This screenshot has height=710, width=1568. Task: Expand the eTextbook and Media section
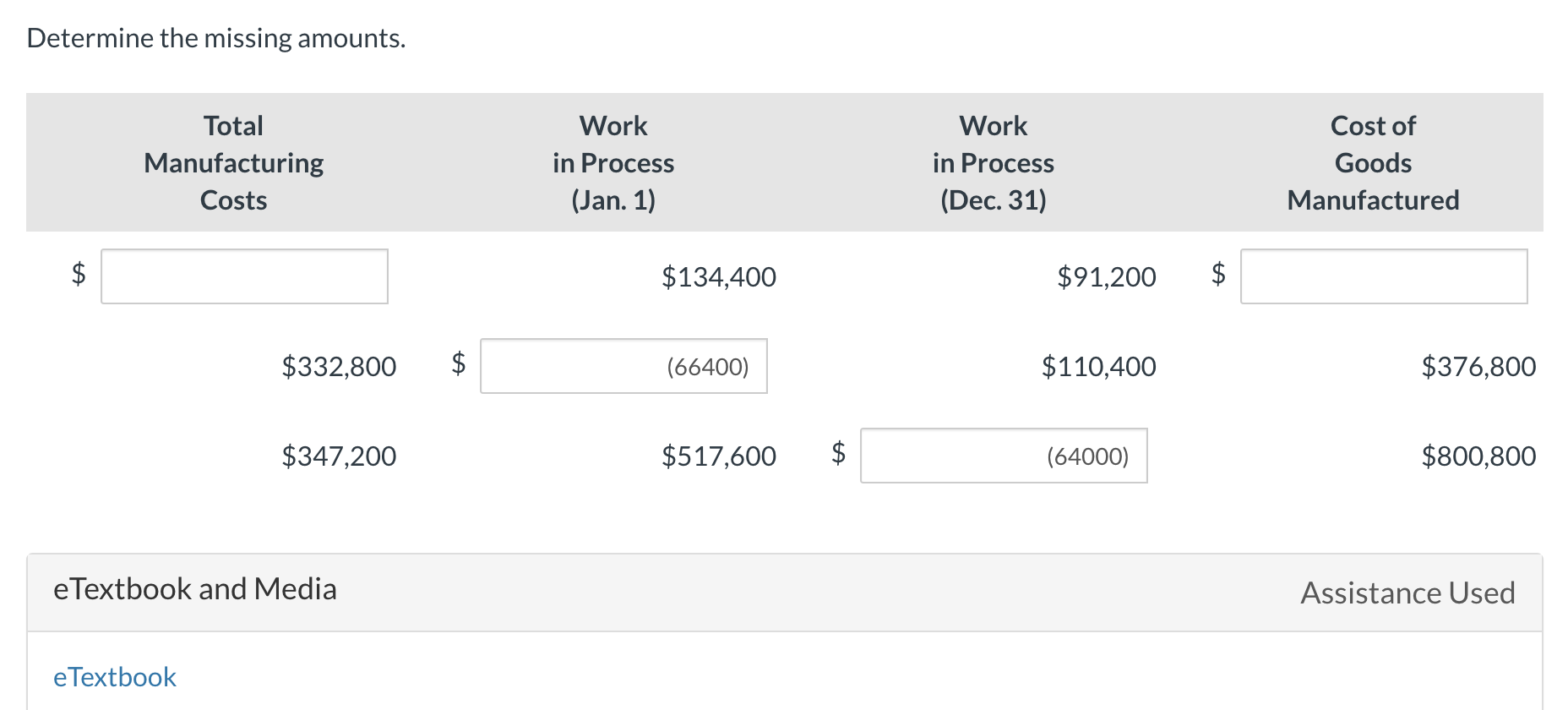pos(196,588)
